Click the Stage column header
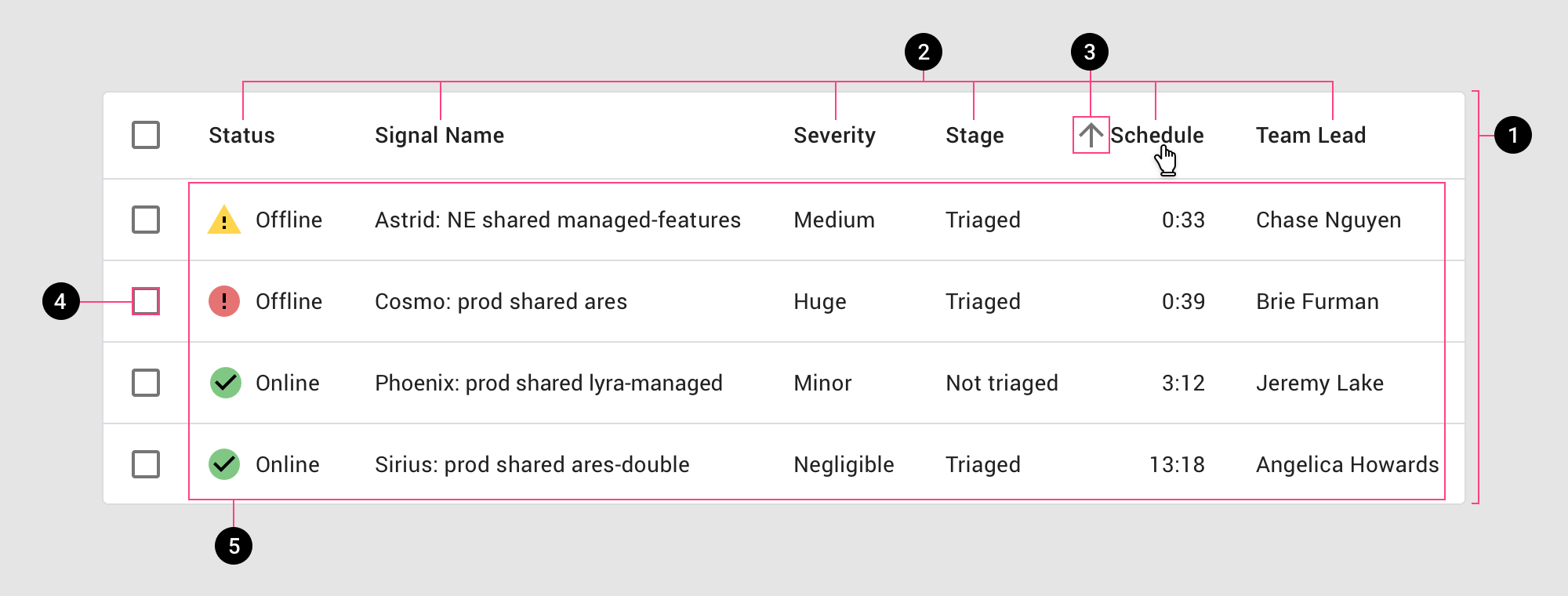This screenshot has width=1568, height=596. [974, 135]
